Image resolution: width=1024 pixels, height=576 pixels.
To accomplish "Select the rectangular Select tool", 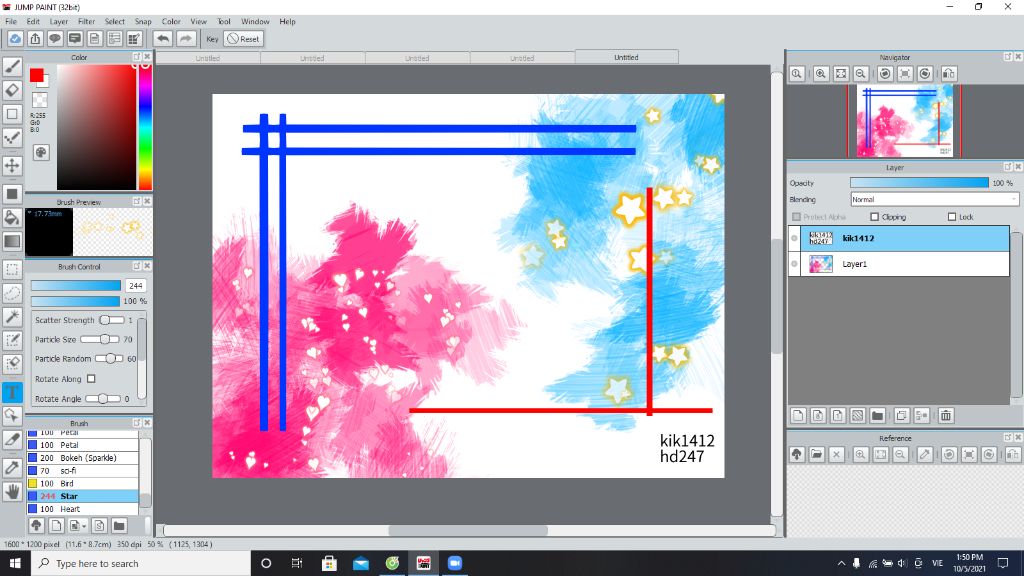I will [x=12, y=269].
